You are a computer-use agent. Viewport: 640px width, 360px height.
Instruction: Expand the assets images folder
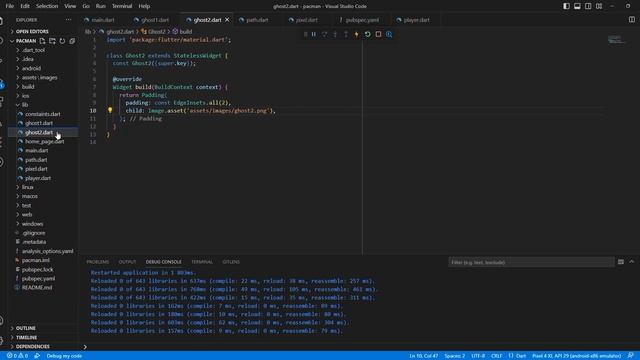pos(39,78)
